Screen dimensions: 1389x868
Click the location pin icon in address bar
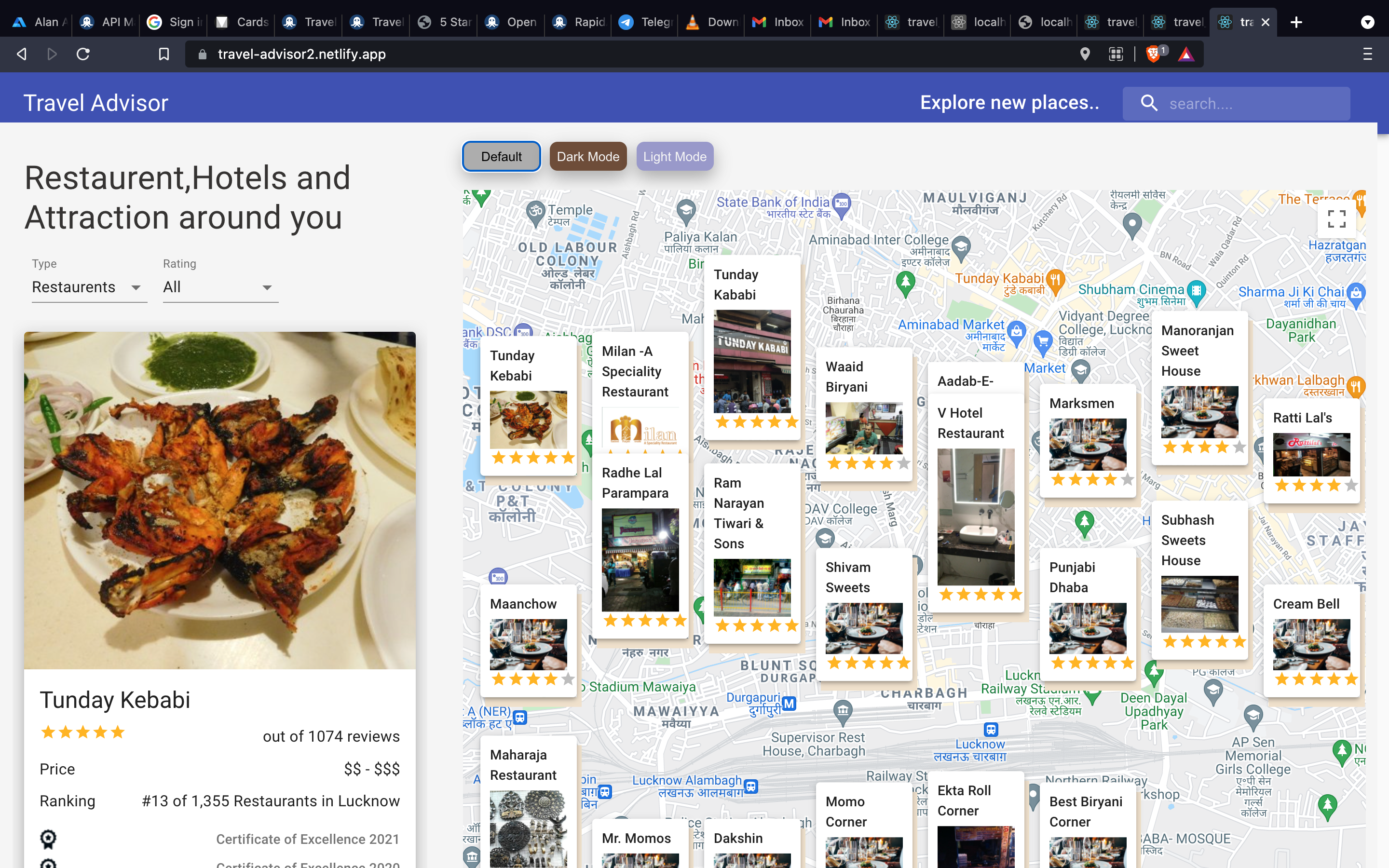coord(1084,54)
